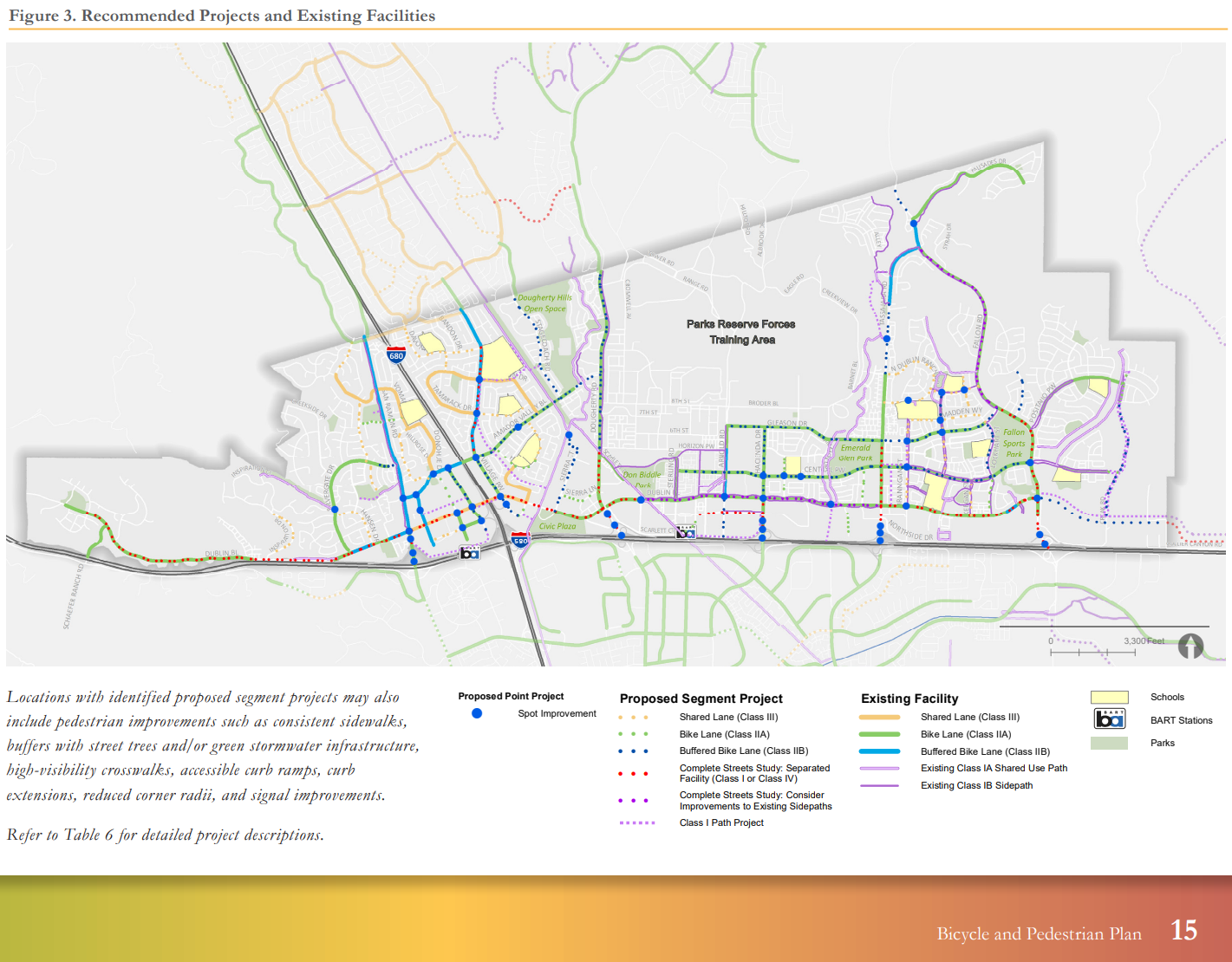1232x962 pixels.
Task: Click the Class I Path Project dotted symbol
Action: (637, 823)
